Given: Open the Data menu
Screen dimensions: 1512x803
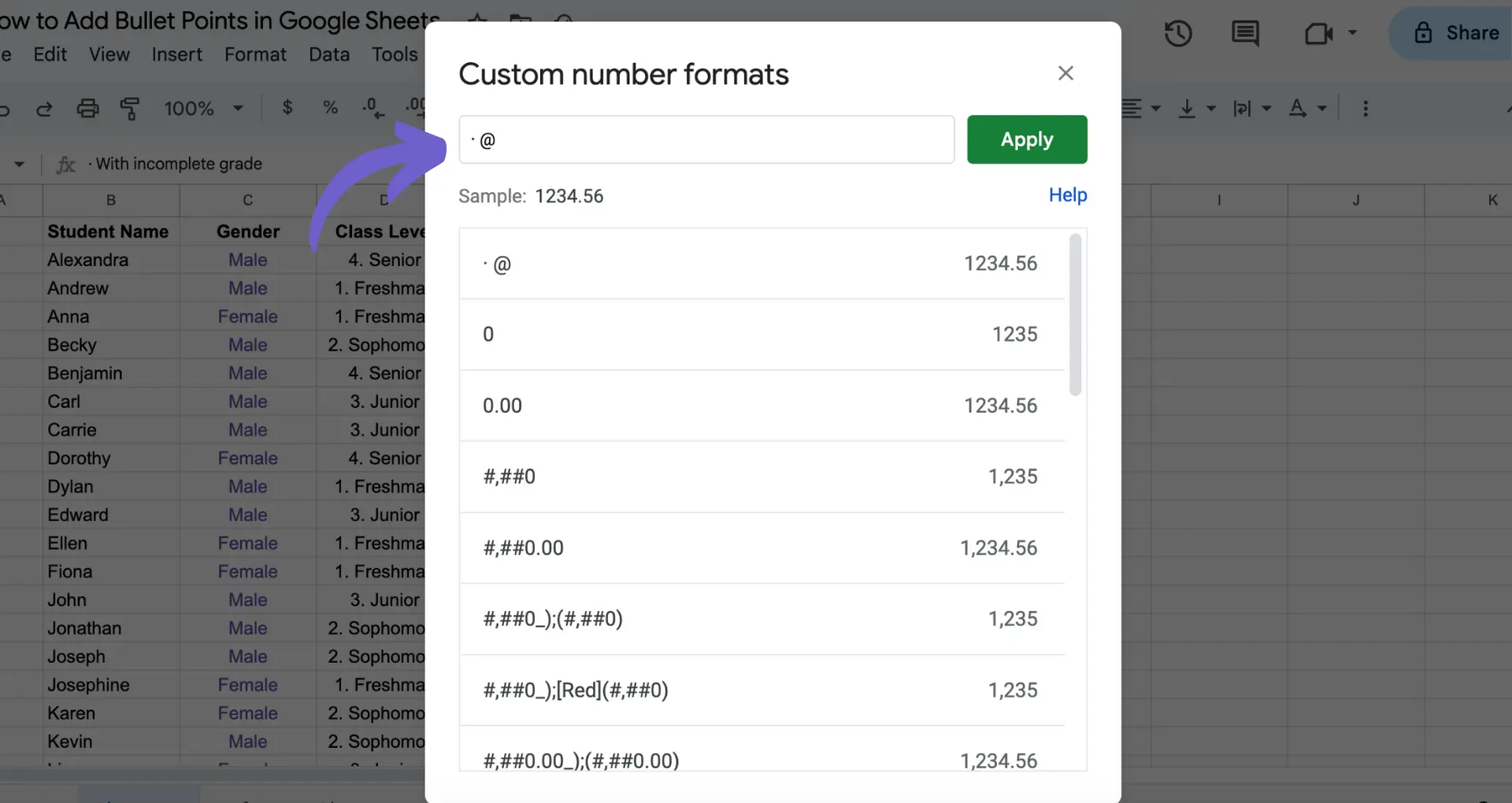Looking at the screenshot, I should (329, 54).
